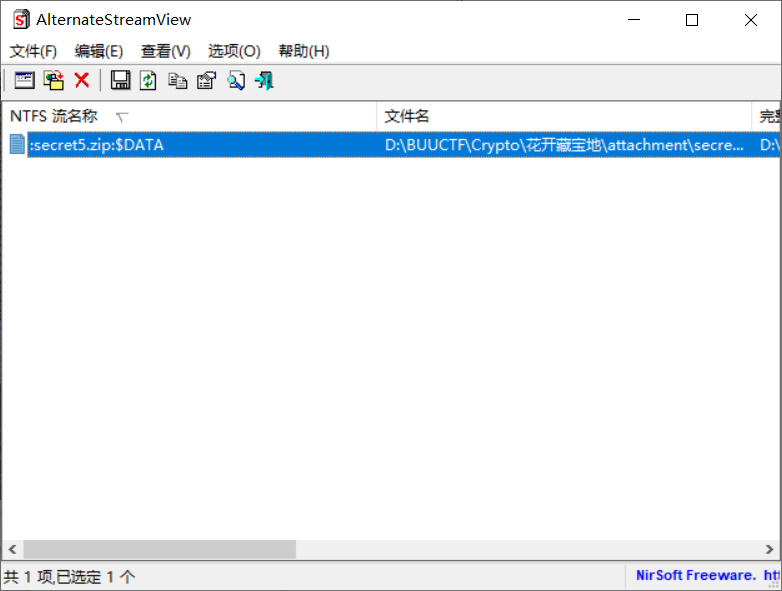Click the Copy selected items icon
Image resolution: width=782 pixels, height=591 pixels.
[x=178, y=80]
